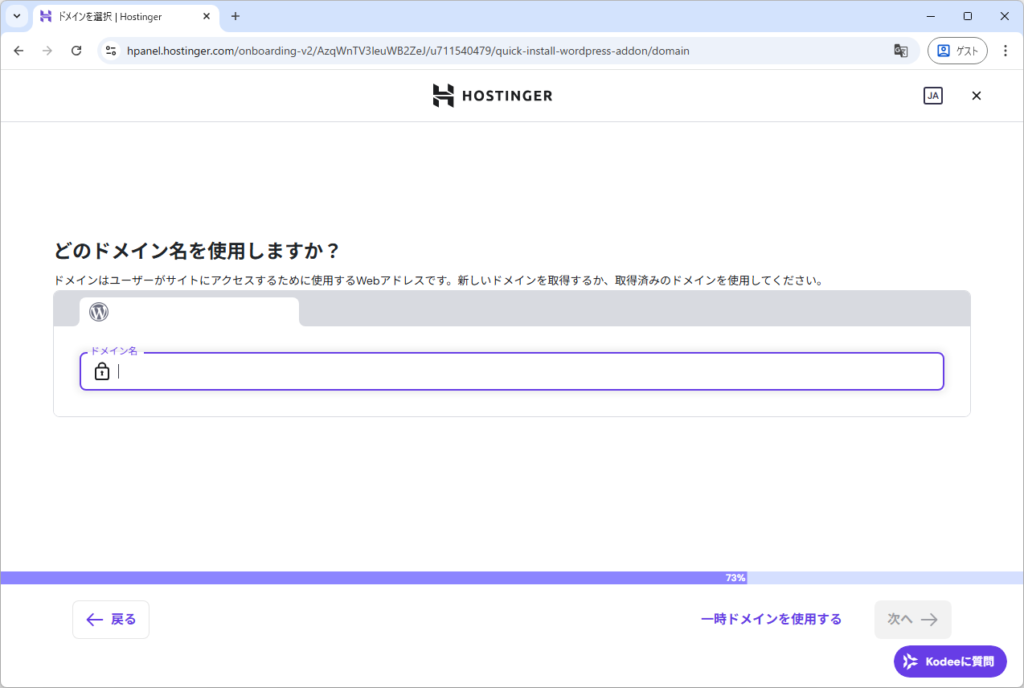Click the 73% onboarding progress bar
Screen dimensions: 1024x688
point(511,578)
